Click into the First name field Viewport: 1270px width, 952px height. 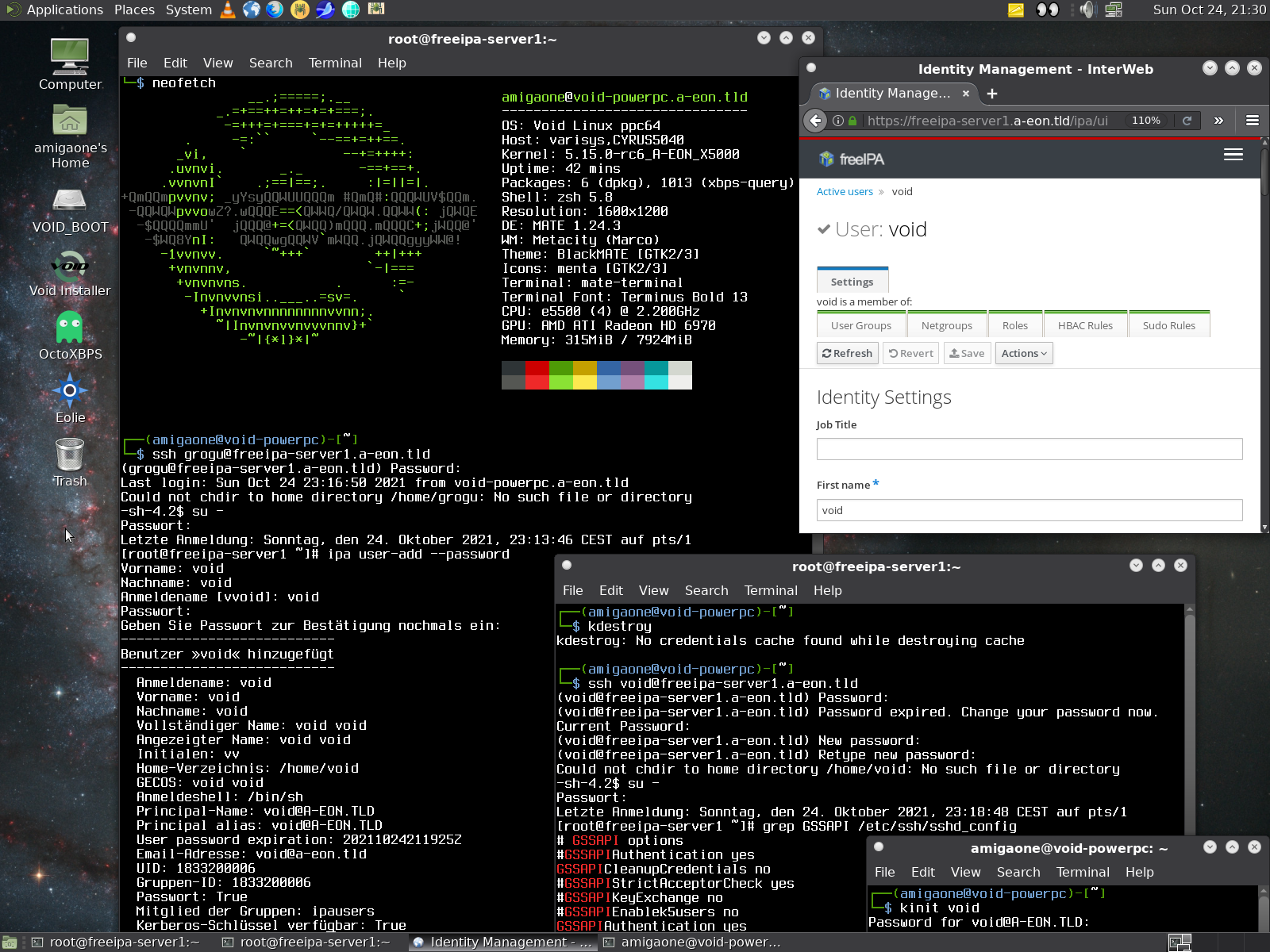tap(1029, 510)
